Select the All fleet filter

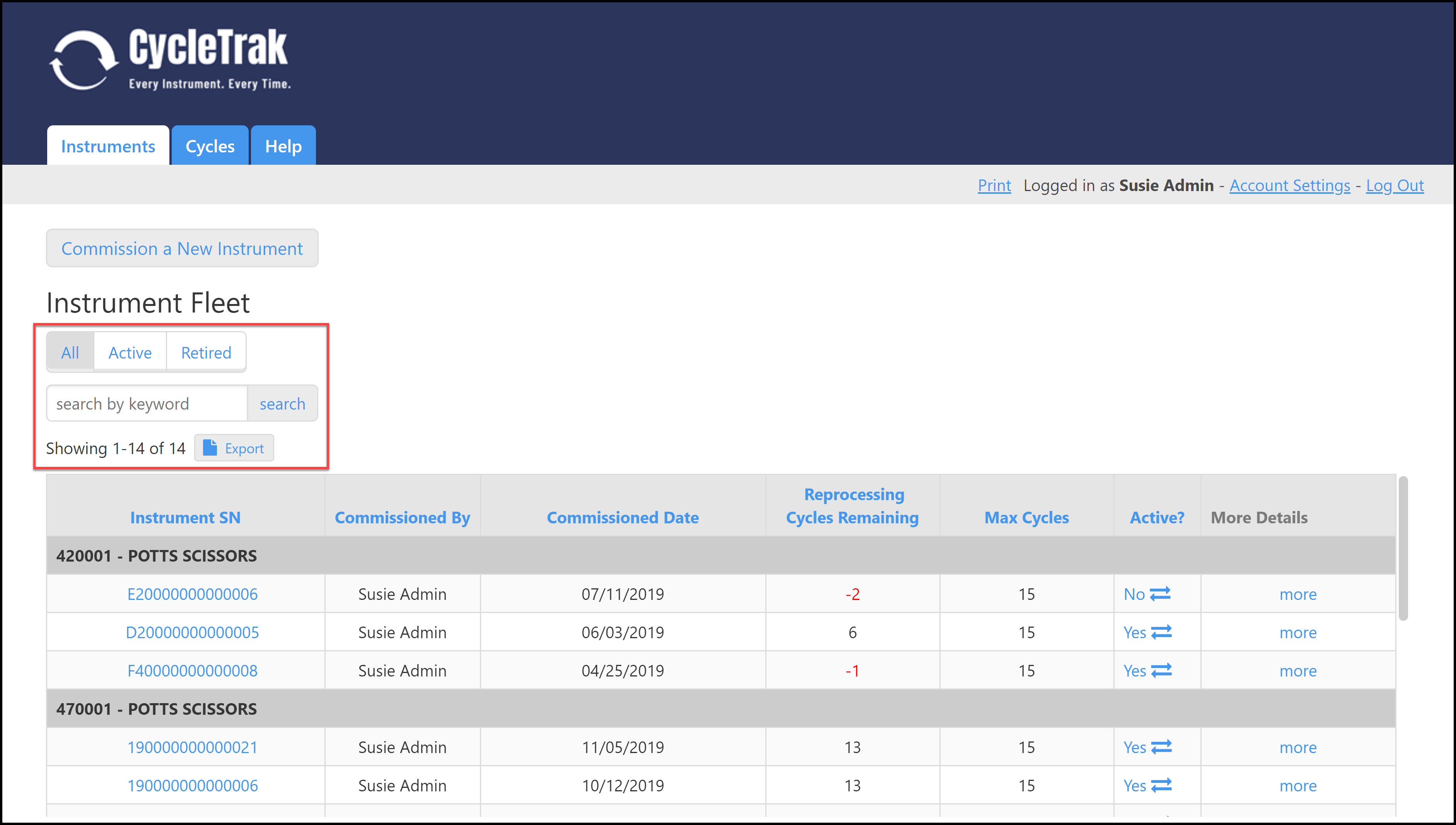click(x=70, y=352)
